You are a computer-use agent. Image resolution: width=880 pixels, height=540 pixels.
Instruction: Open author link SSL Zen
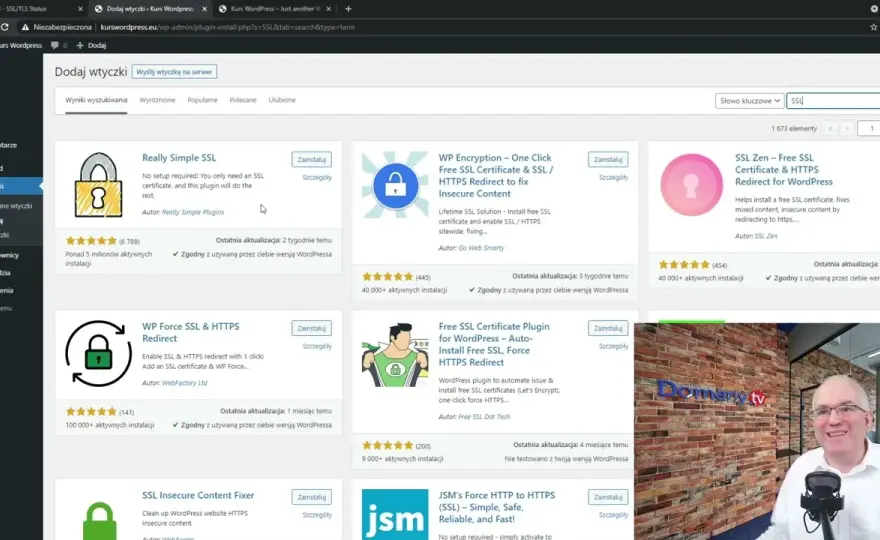pos(766,236)
